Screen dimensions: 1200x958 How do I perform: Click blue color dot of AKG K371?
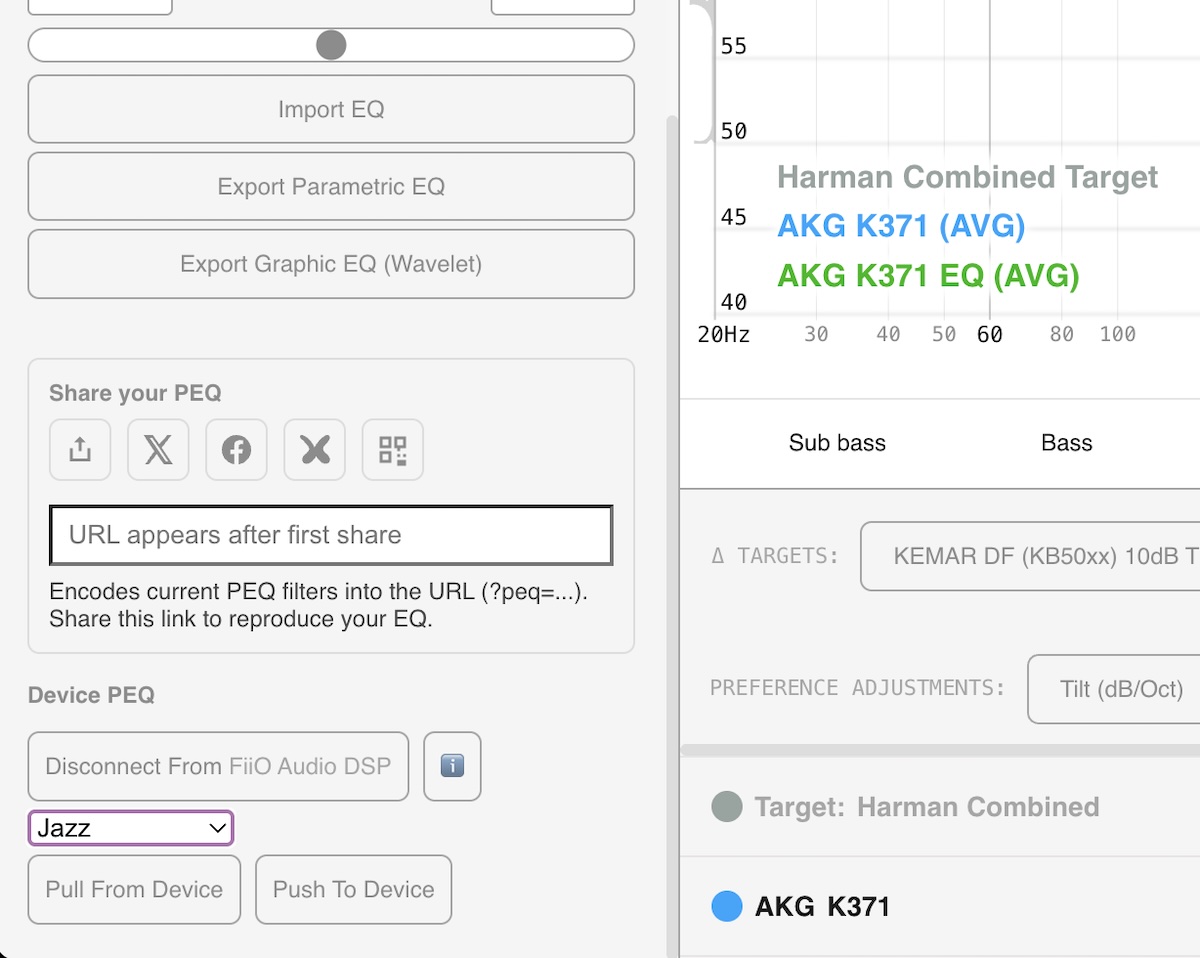(726, 907)
